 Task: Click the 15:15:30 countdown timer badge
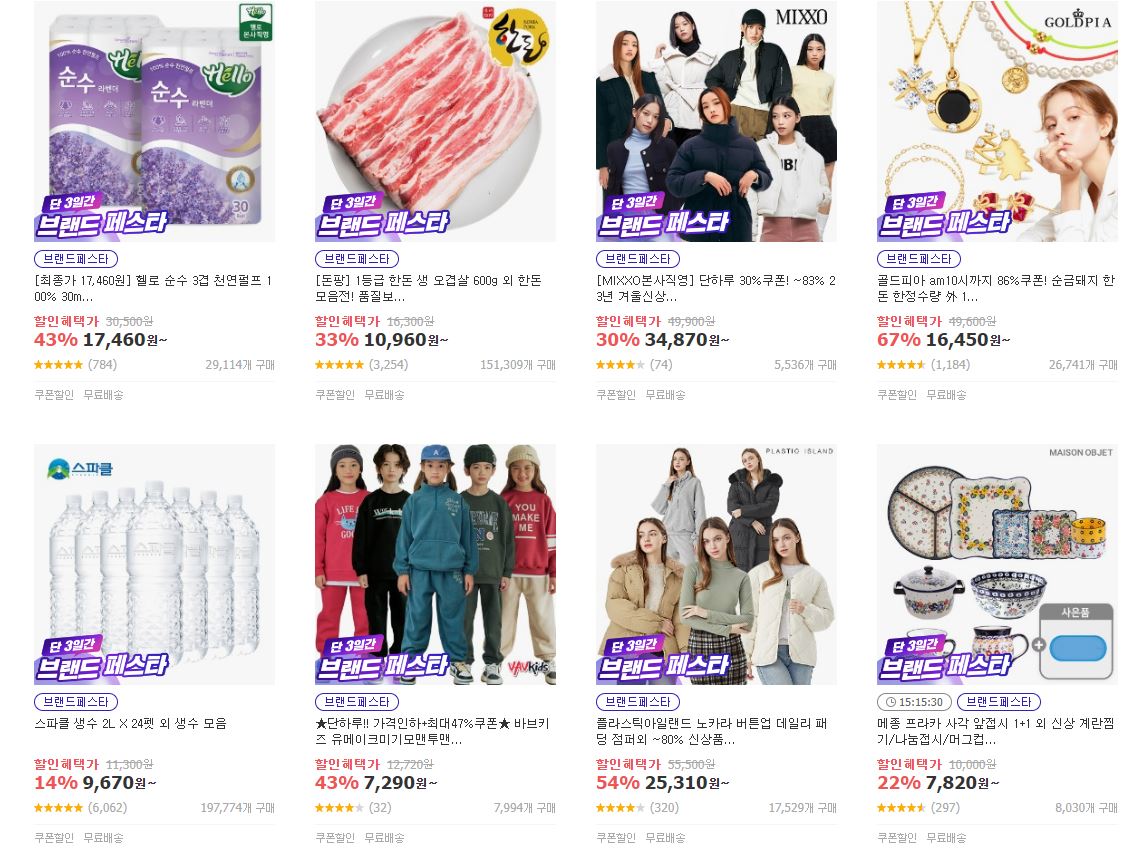(914, 702)
